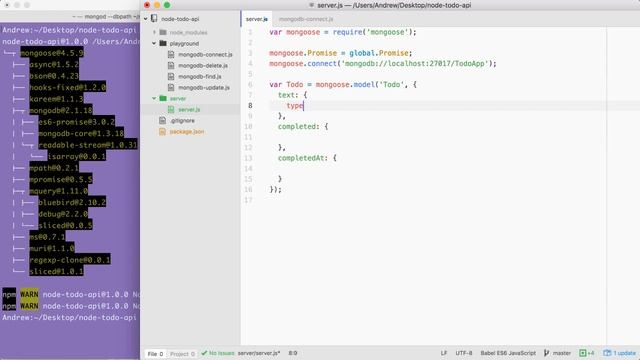Switch to the server.js editor tab
This screenshot has width=640, height=360.
(x=257, y=19)
